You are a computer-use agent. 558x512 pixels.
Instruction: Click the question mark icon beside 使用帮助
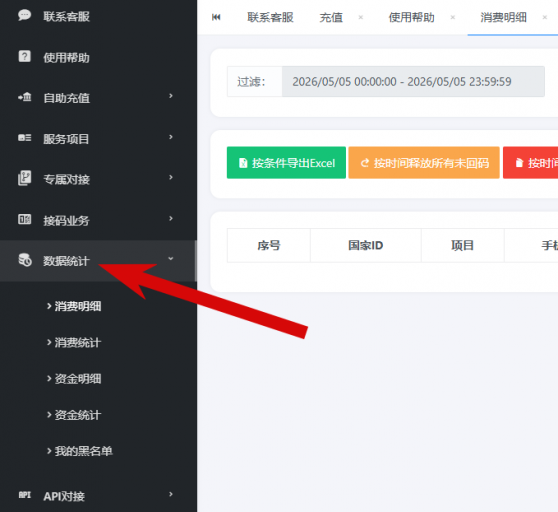tap(25, 56)
